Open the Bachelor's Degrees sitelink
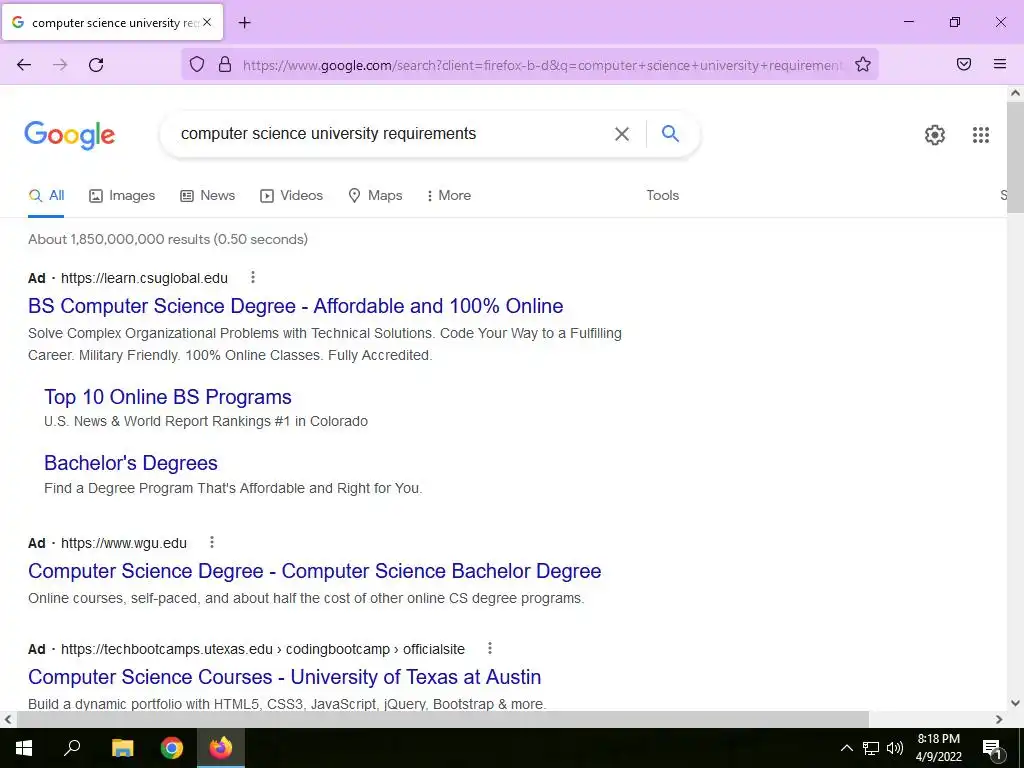Viewport: 1024px width, 768px height. click(x=131, y=462)
